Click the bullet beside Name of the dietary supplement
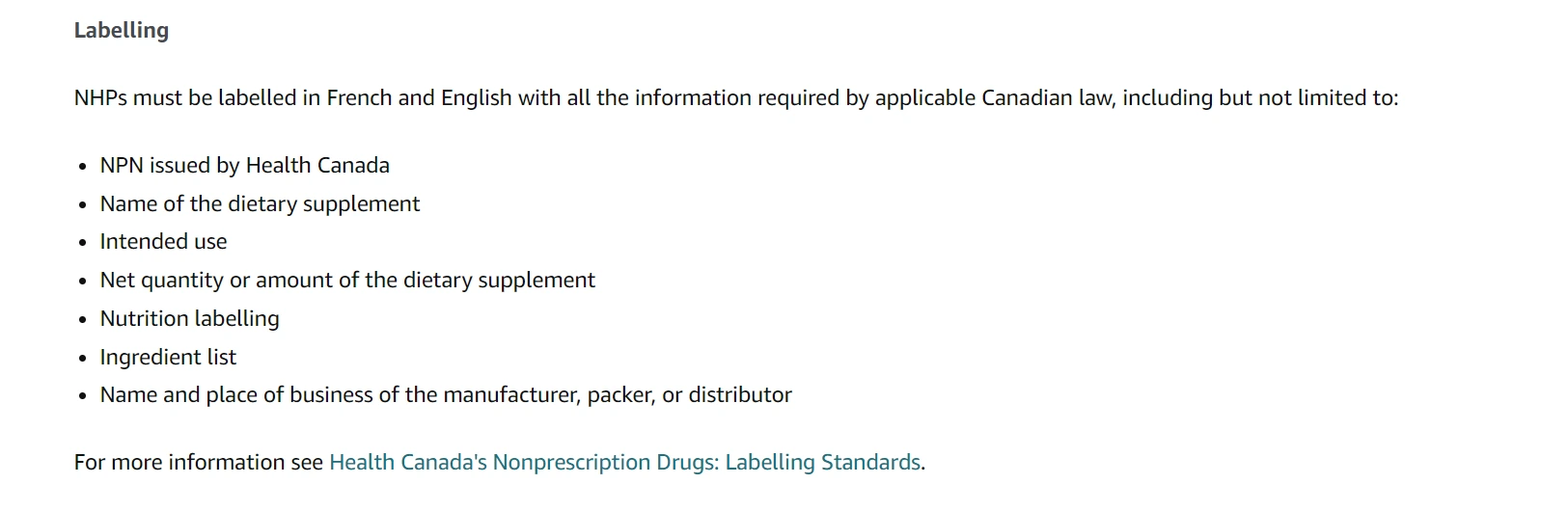1568x511 pixels. [83, 205]
